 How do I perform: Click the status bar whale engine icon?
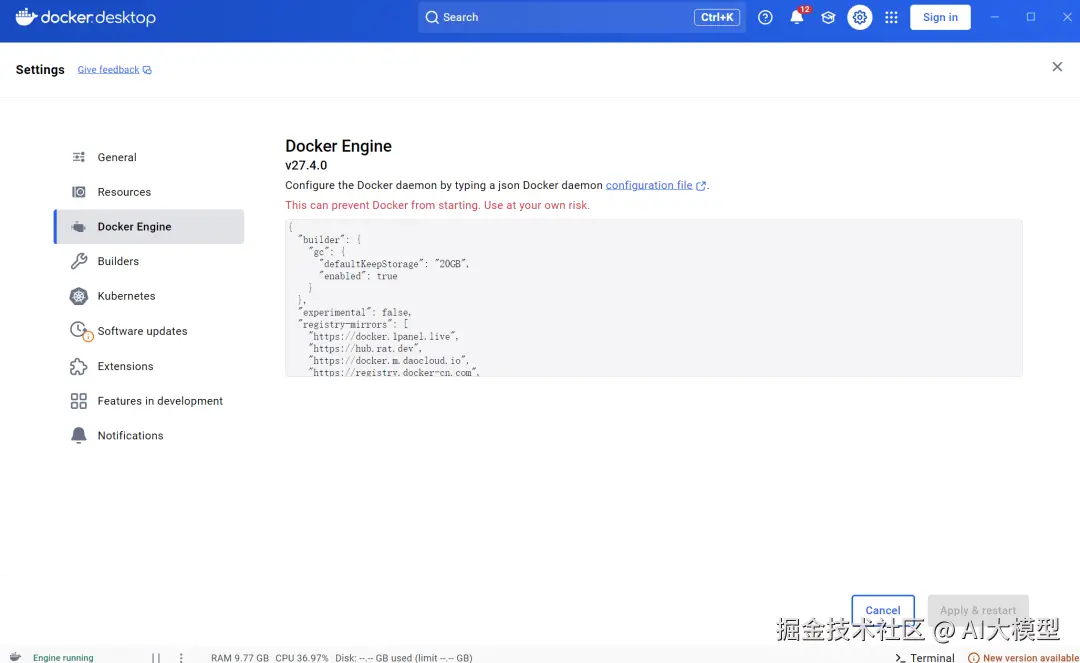pyautogui.click(x=15, y=657)
